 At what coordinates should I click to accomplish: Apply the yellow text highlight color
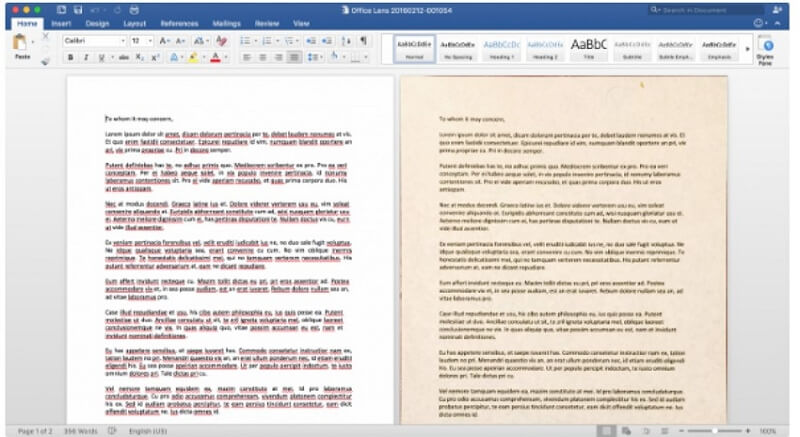click(193, 58)
